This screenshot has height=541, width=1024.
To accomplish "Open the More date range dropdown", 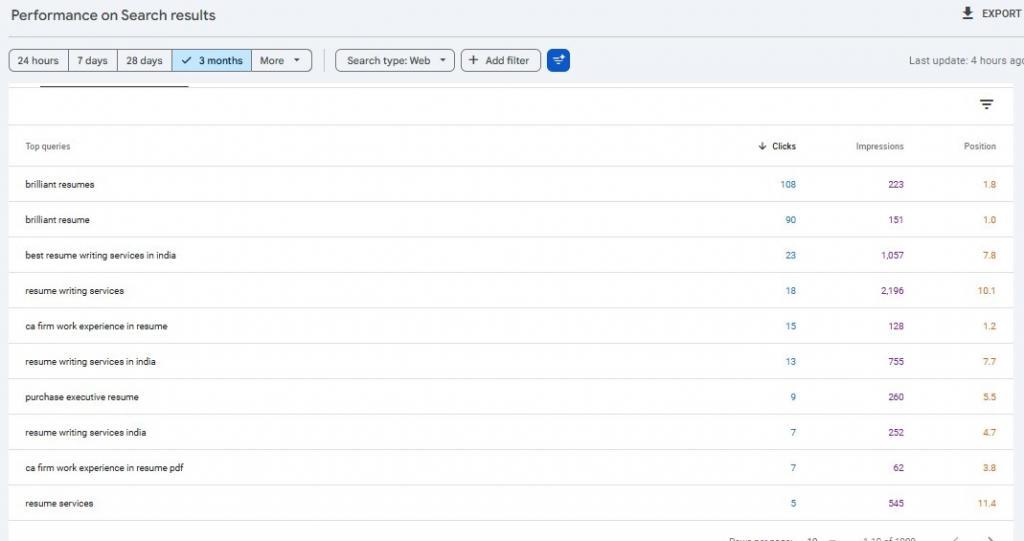I will pyautogui.click(x=281, y=60).
